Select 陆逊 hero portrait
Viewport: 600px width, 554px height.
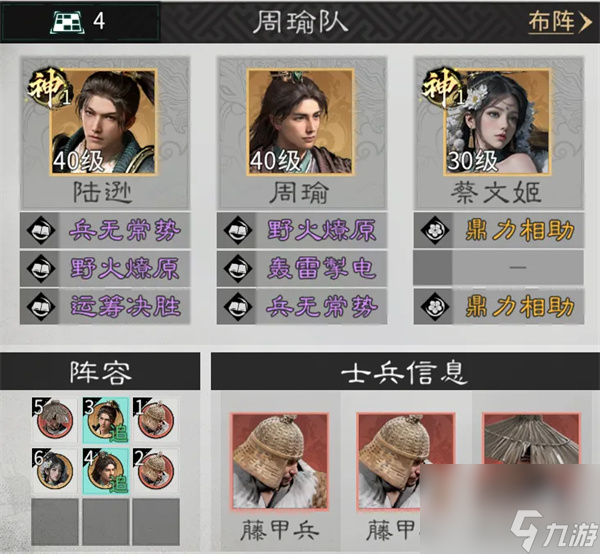point(103,122)
